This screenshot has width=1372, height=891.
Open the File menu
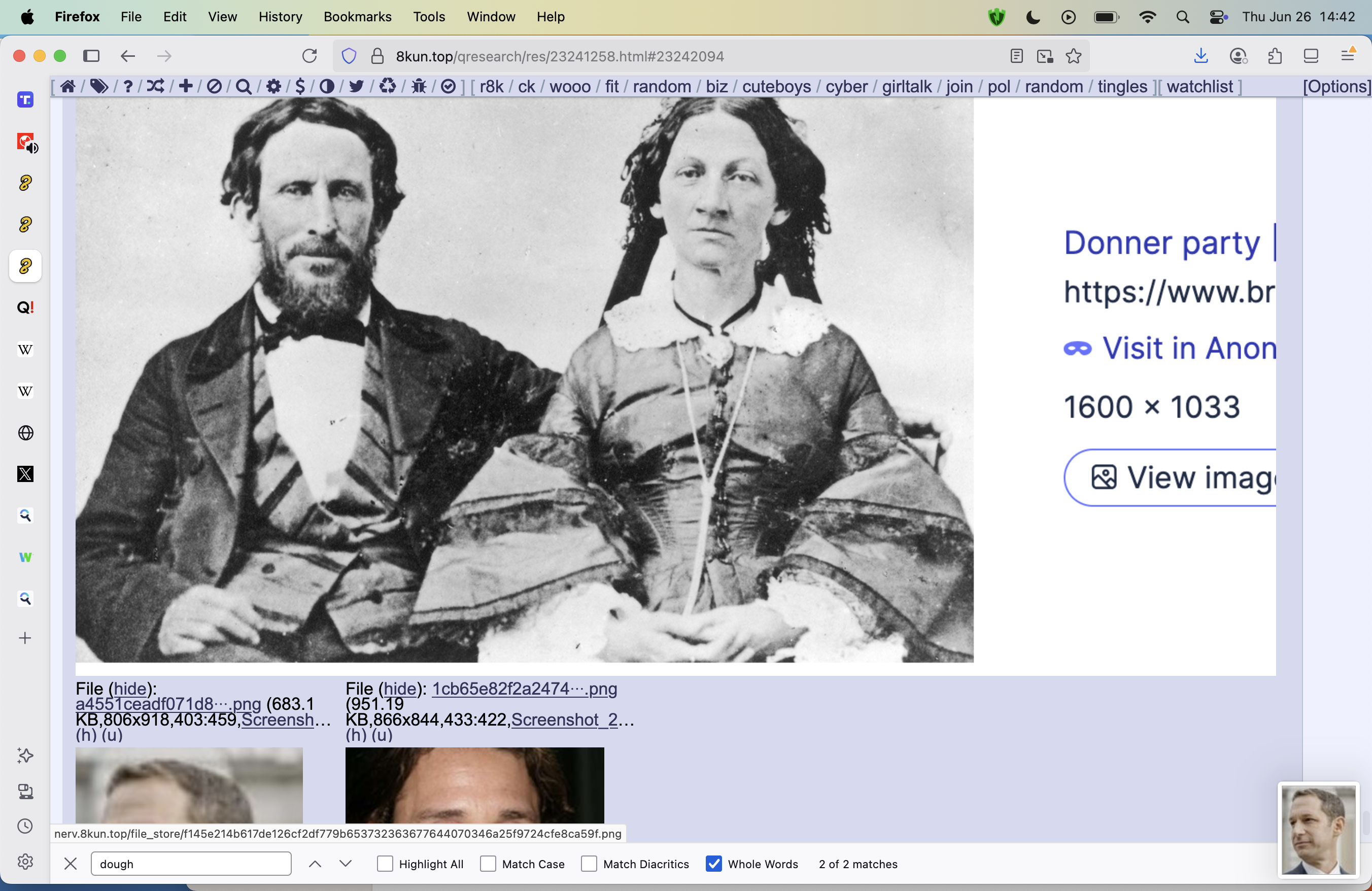point(131,17)
